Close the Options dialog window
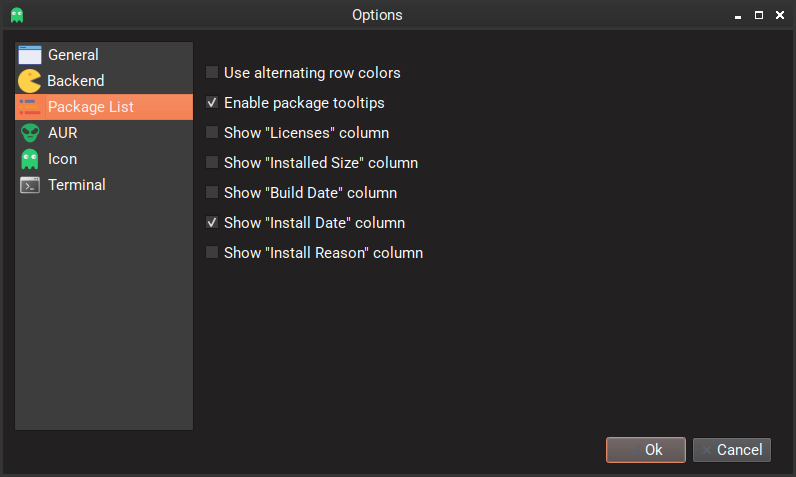796x477 pixels. pyautogui.click(x=778, y=15)
